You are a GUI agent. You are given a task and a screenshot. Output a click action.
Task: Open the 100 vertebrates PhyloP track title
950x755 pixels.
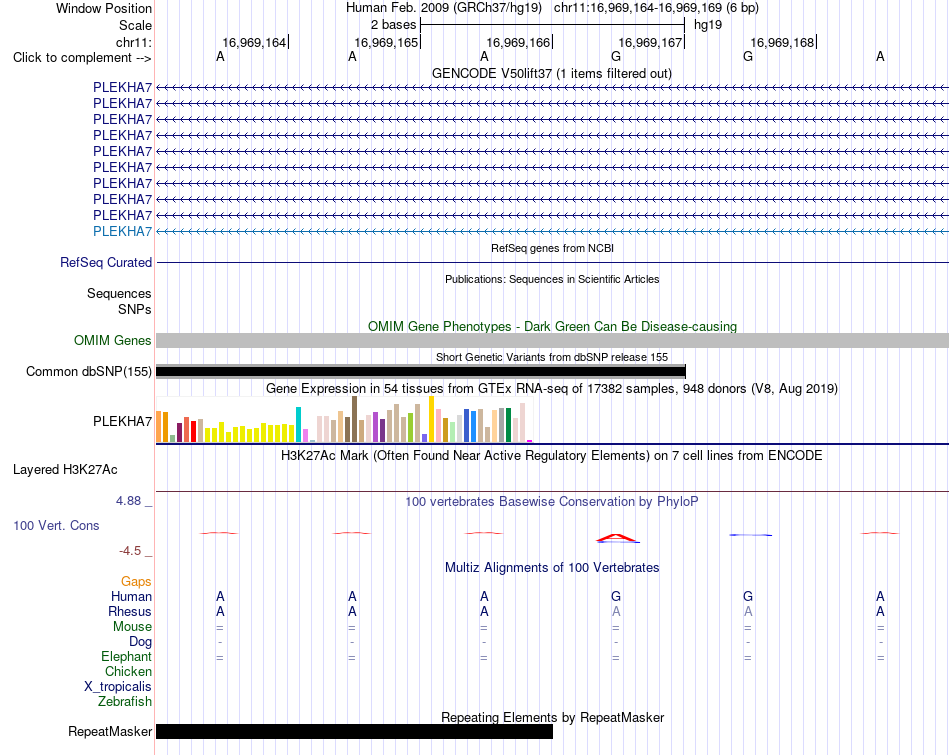551,502
